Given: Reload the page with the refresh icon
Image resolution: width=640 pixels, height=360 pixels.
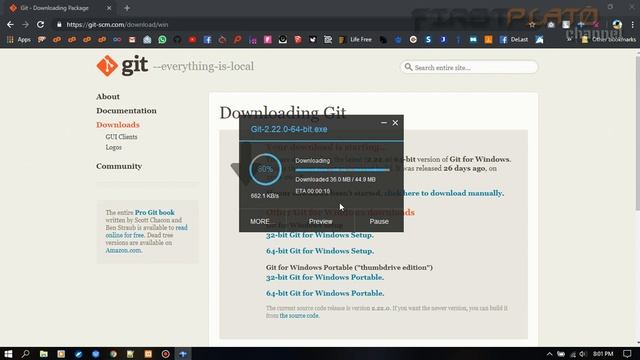Looking at the screenshot, I should click(40, 24).
